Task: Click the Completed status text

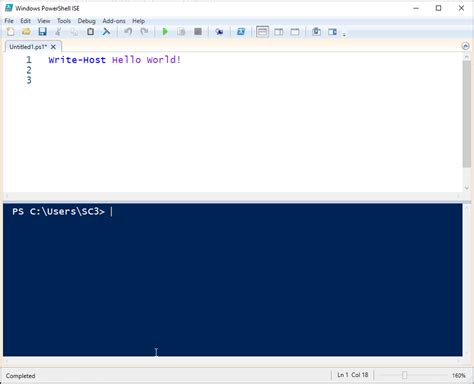Action: (20, 376)
